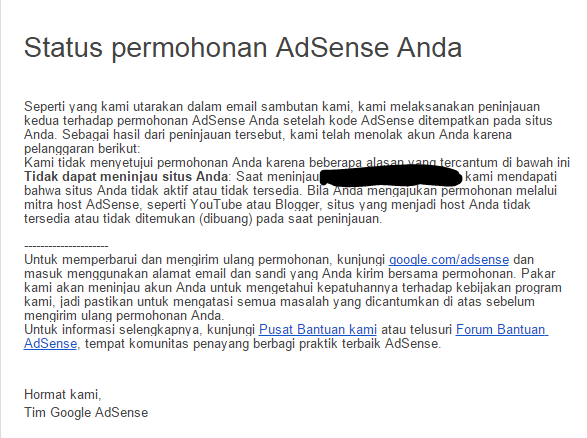Click the bold text Tidak dapat meninjau situs Anda
Screen dimensions: 587x438
pos(126,176)
